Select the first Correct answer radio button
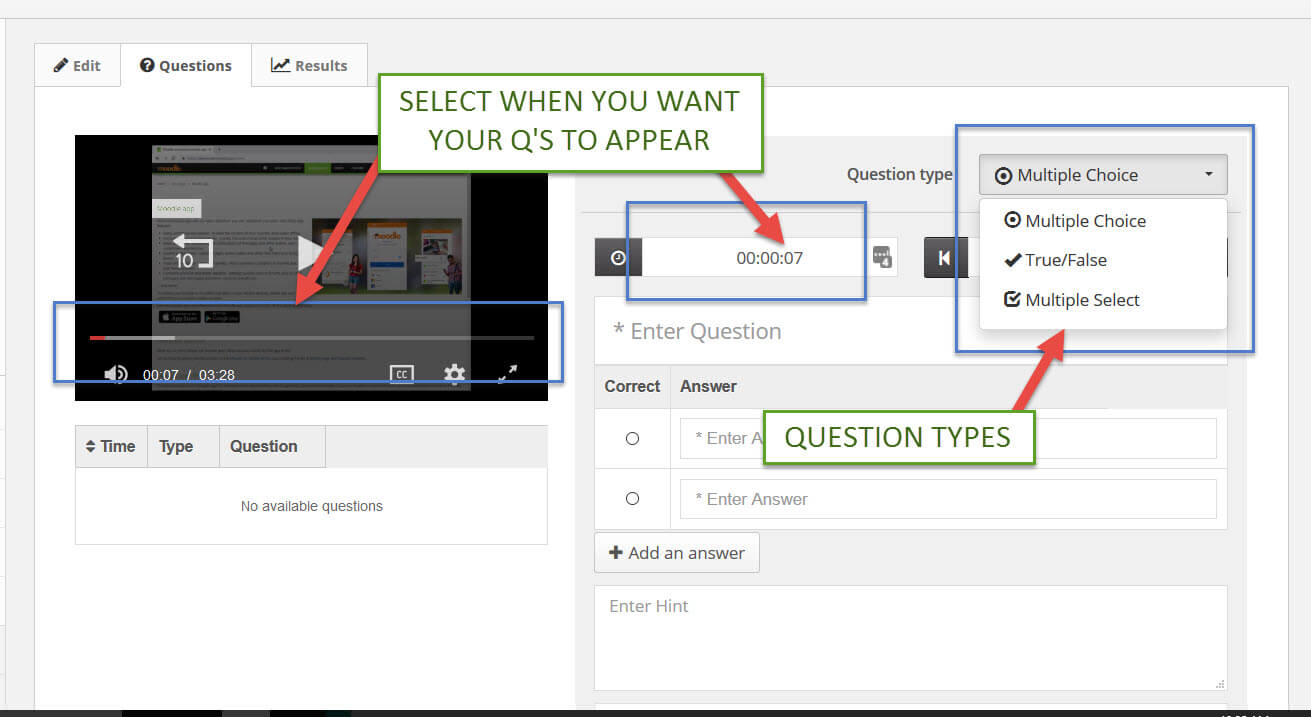The height and width of the screenshot is (717, 1311). pos(631,438)
